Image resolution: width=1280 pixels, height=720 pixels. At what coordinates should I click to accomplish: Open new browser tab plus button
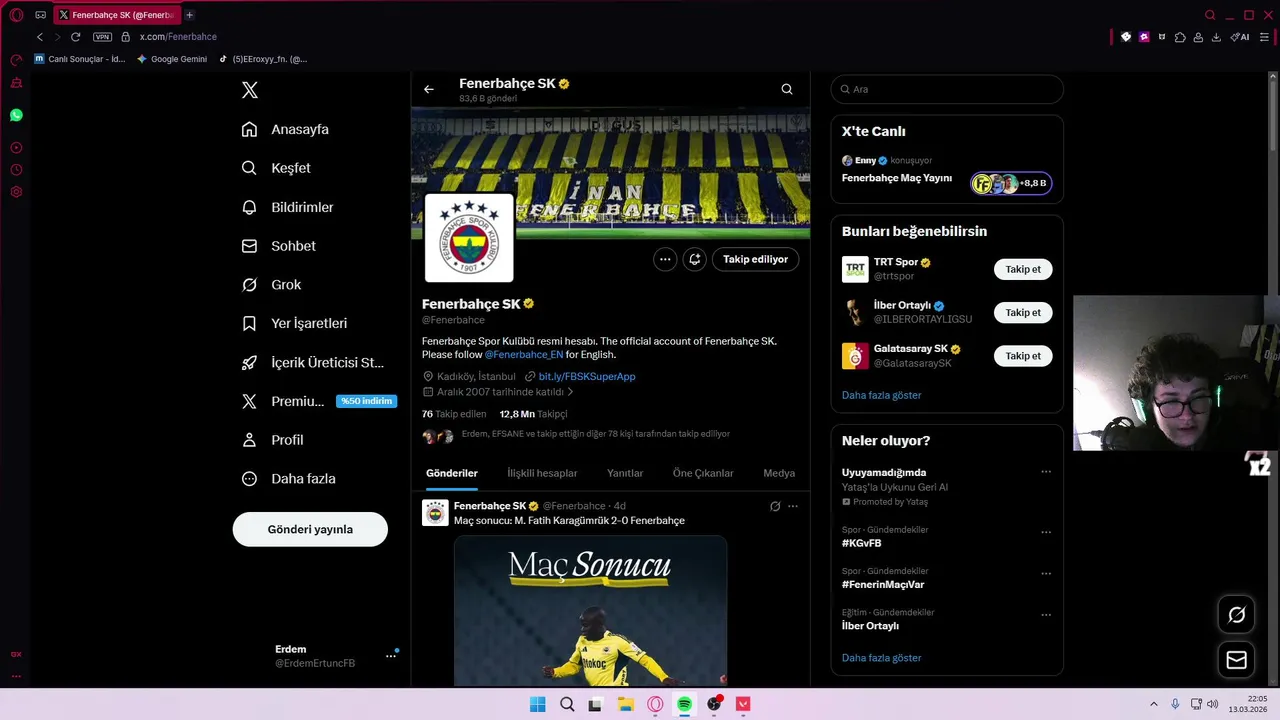point(189,15)
